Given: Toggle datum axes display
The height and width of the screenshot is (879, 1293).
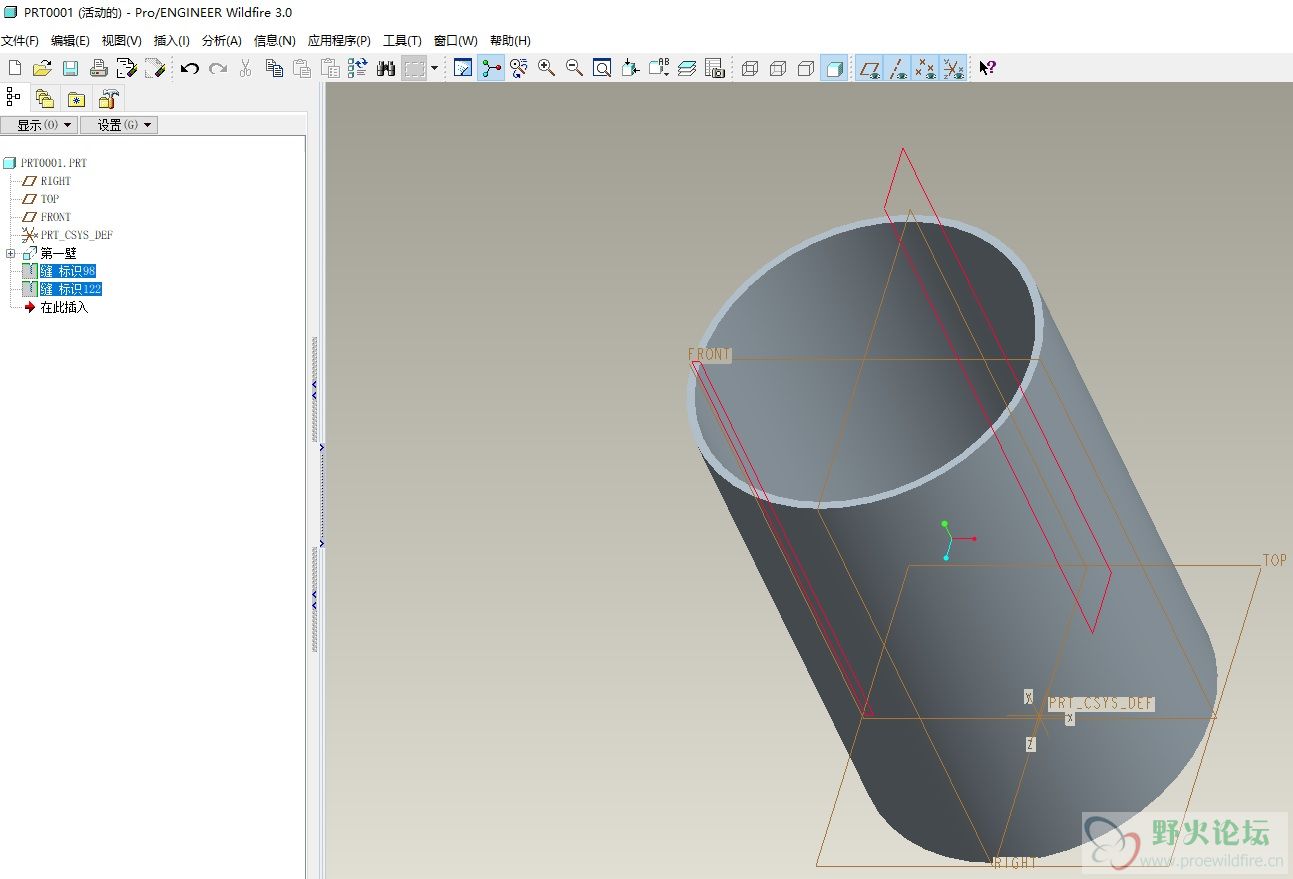Looking at the screenshot, I should 898,68.
